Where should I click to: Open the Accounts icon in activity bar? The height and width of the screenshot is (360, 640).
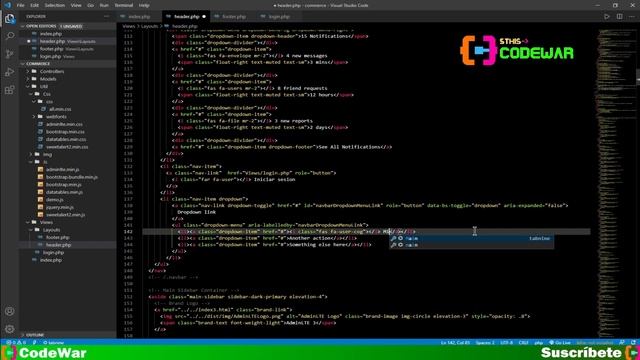click(x=9, y=311)
